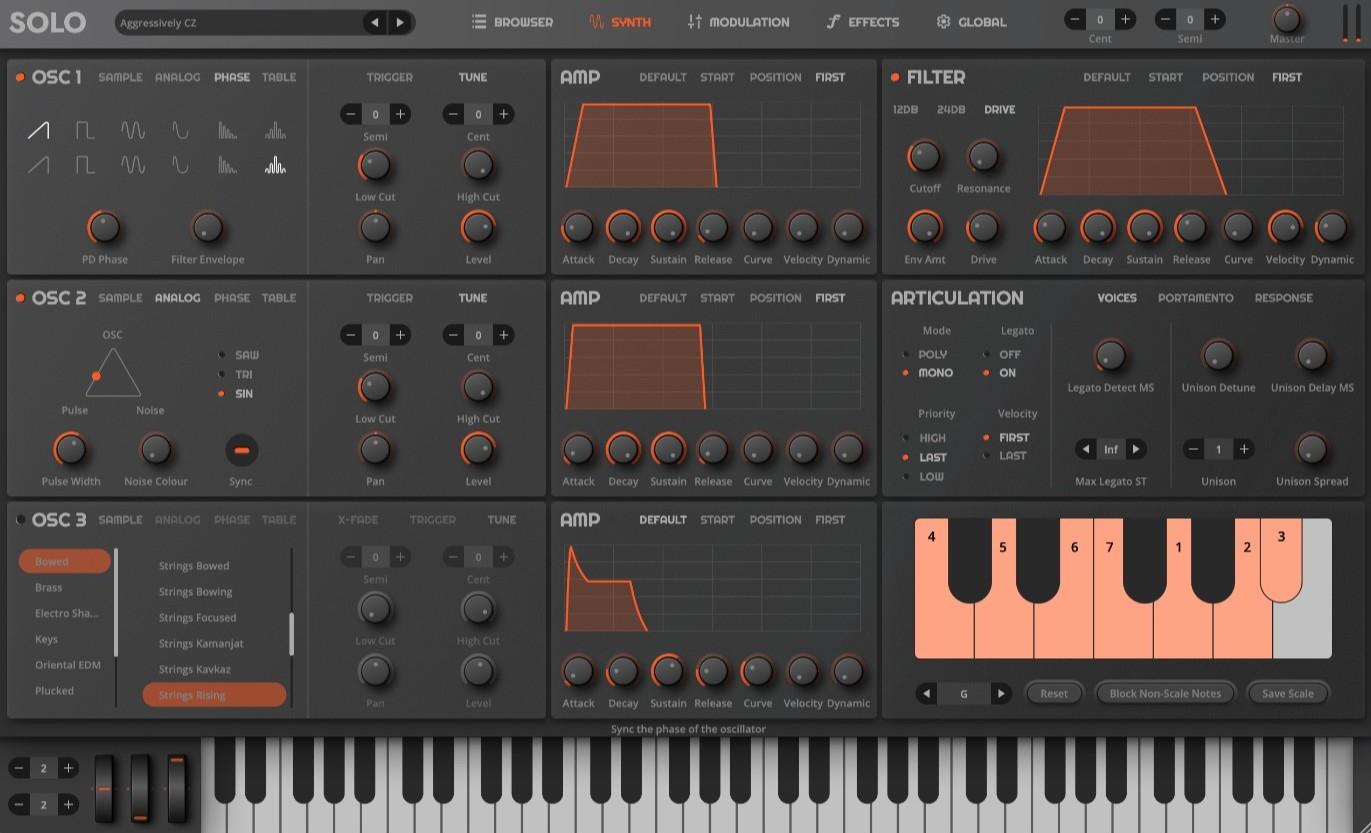Increase Max Legato ST with right arrow

[1136, 450]
